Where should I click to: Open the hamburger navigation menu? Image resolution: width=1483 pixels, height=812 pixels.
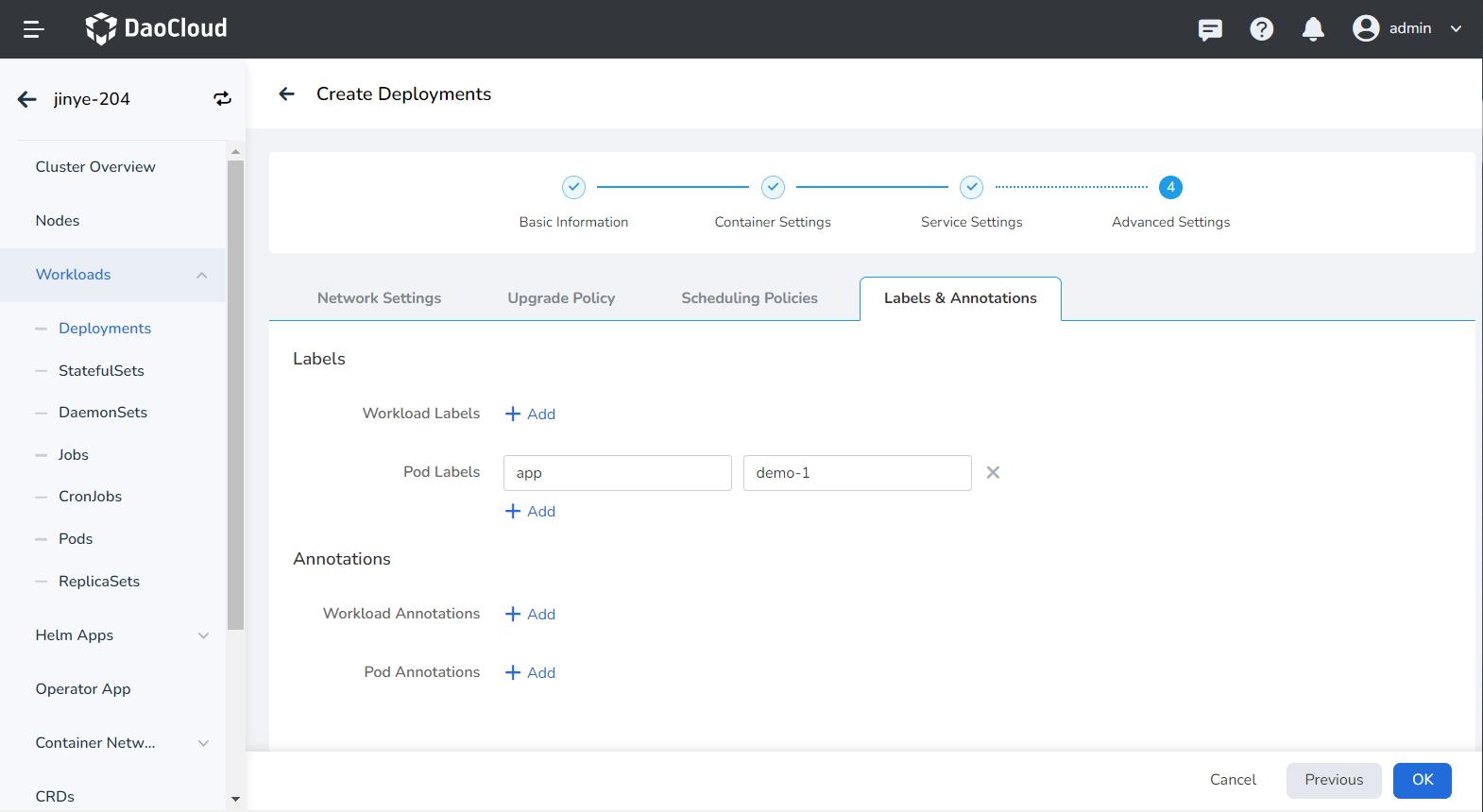coord(34,29)
